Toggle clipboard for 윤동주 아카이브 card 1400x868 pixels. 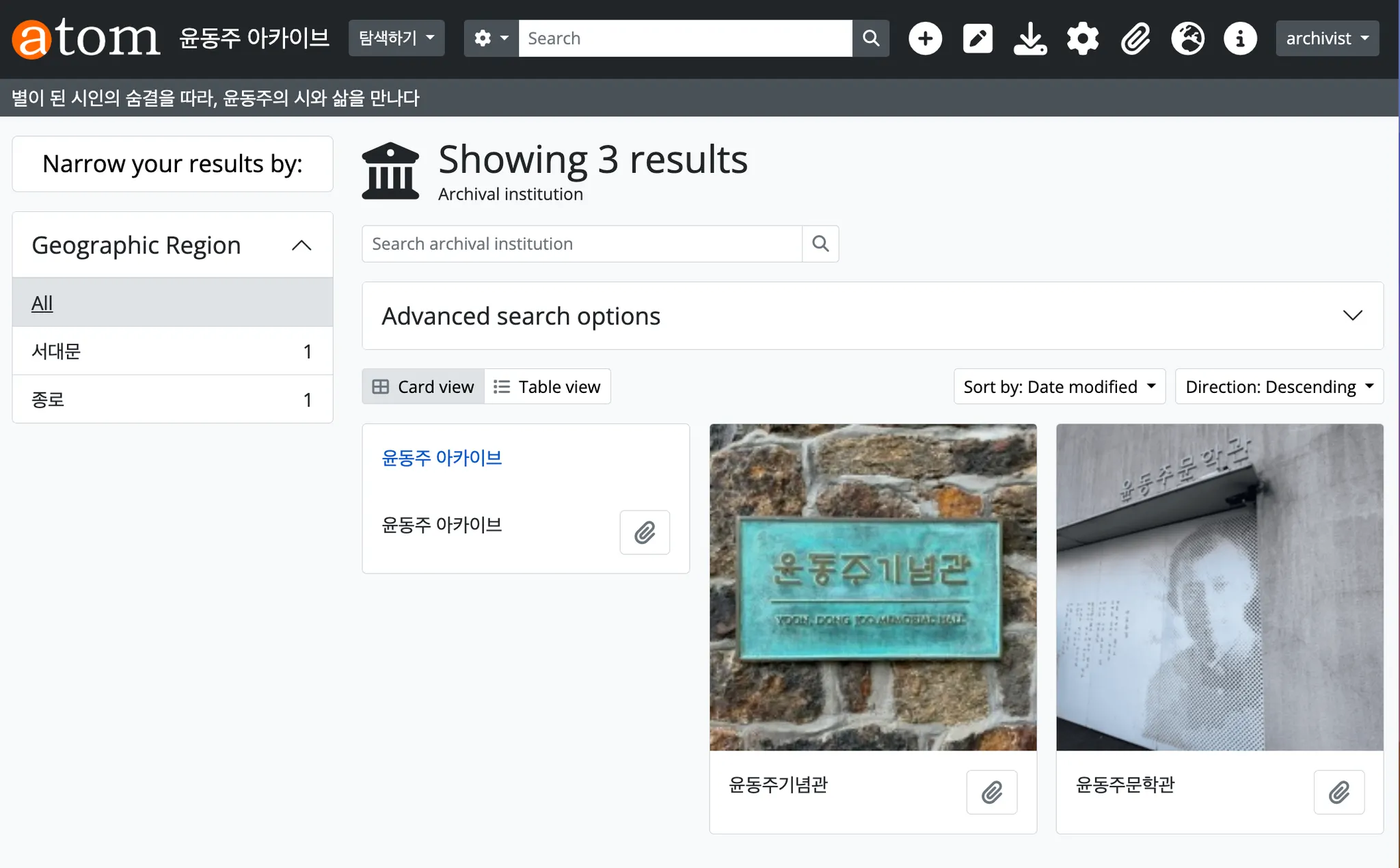click(x=644, y=532)
